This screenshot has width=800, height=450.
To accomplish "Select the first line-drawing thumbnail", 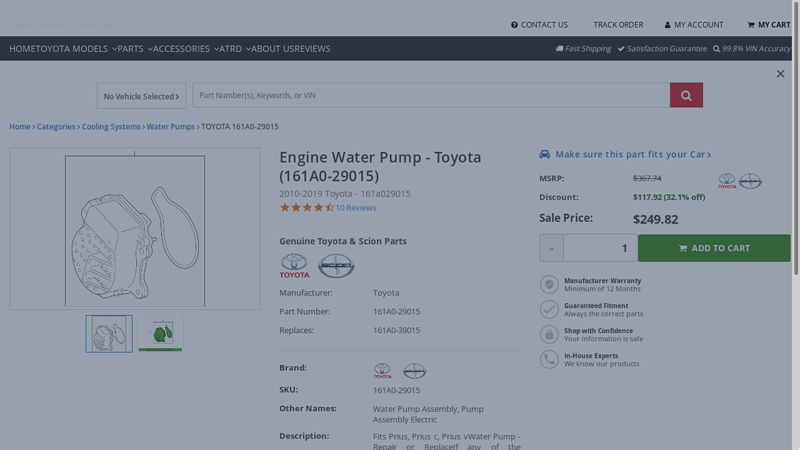I will [x=109, y=334].
